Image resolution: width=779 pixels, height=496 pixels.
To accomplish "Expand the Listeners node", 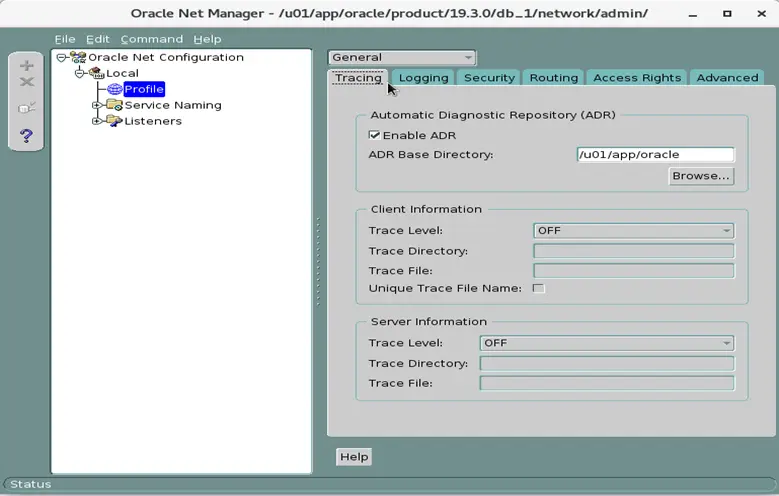I will 96,121.
